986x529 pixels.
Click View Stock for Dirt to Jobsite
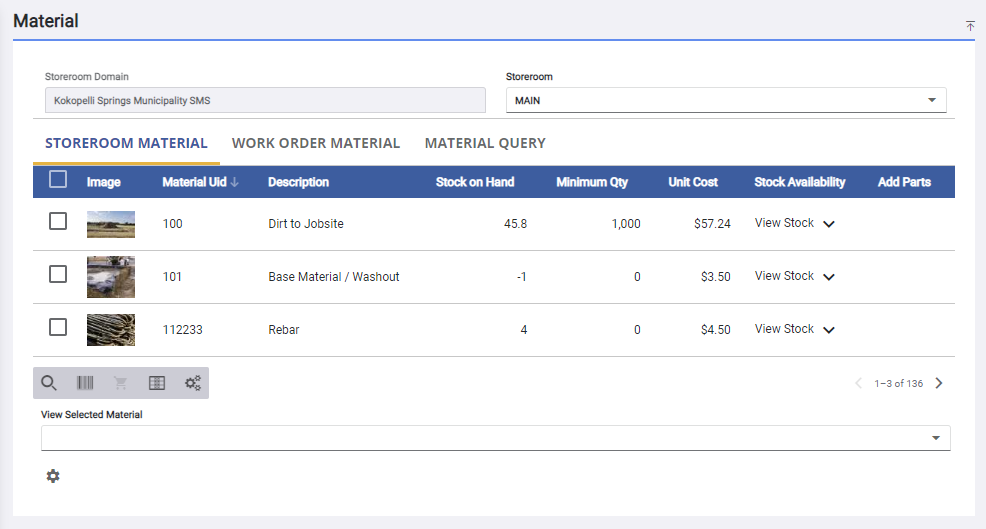tap(785, 223)
